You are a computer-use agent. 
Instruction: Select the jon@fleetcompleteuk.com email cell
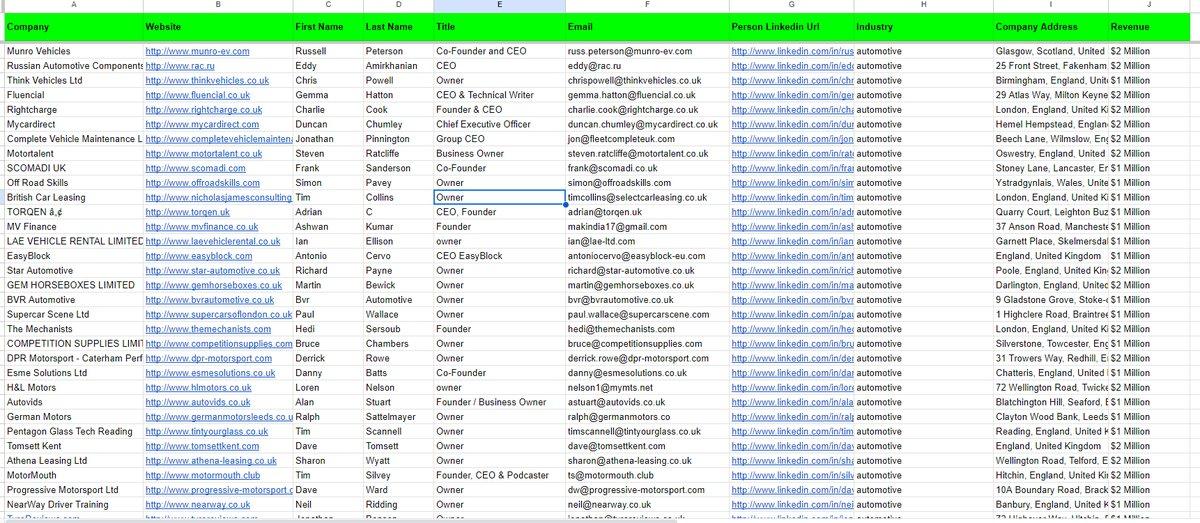click(647, 139)
